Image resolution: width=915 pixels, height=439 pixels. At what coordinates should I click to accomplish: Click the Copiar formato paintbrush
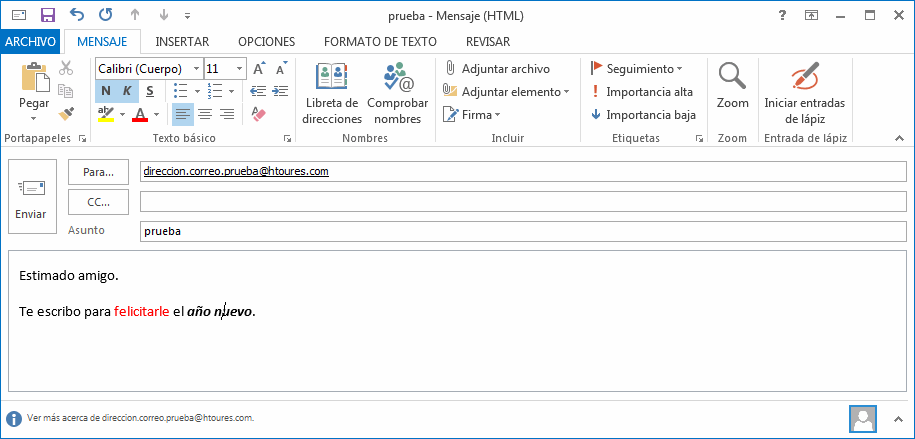pos(66,114)
